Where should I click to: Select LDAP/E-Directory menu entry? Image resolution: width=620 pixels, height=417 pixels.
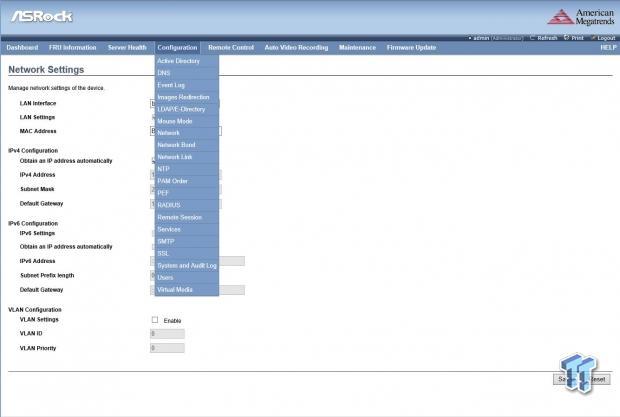coord(187,109)
